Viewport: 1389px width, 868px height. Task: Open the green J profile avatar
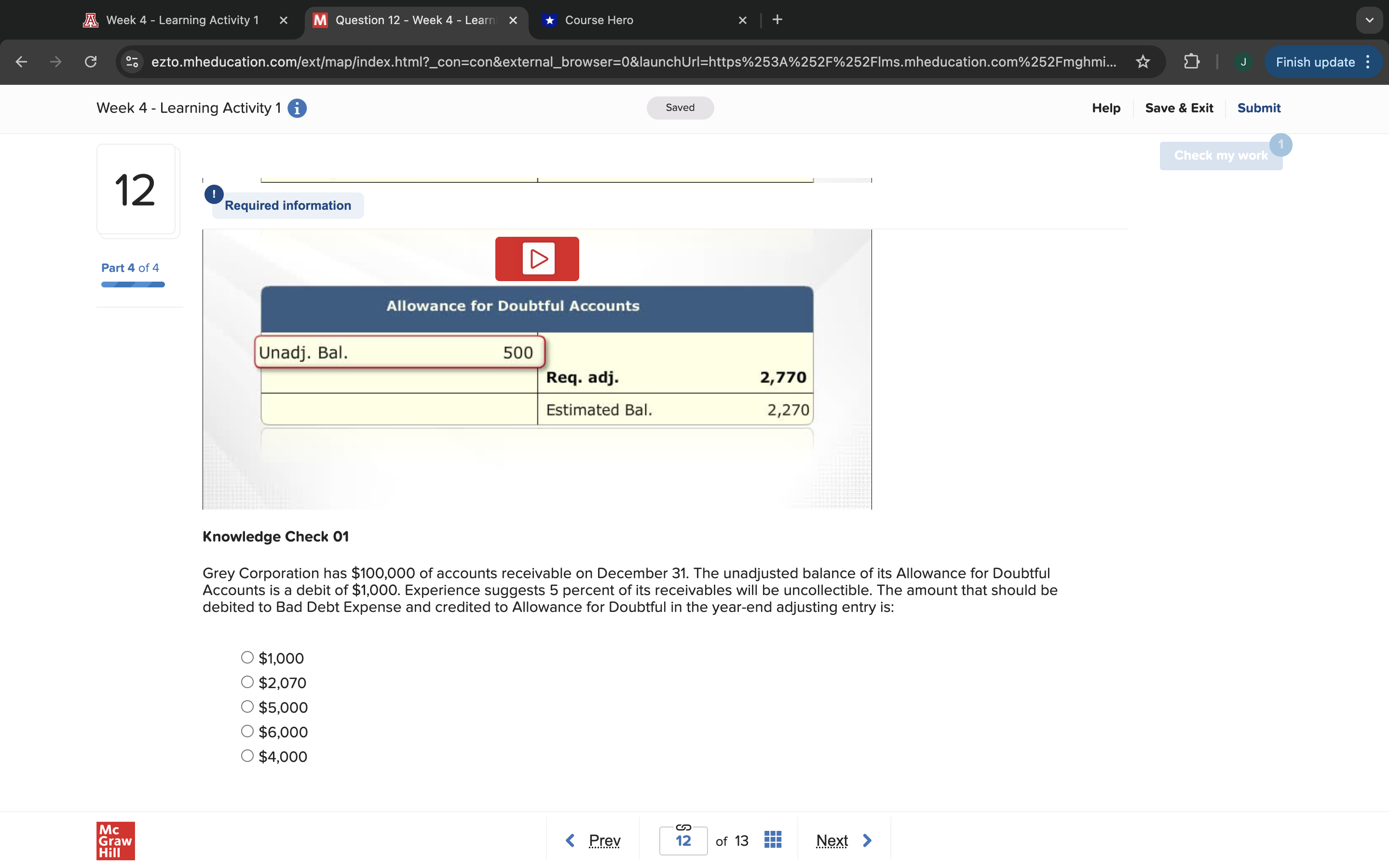point(1243,62)
